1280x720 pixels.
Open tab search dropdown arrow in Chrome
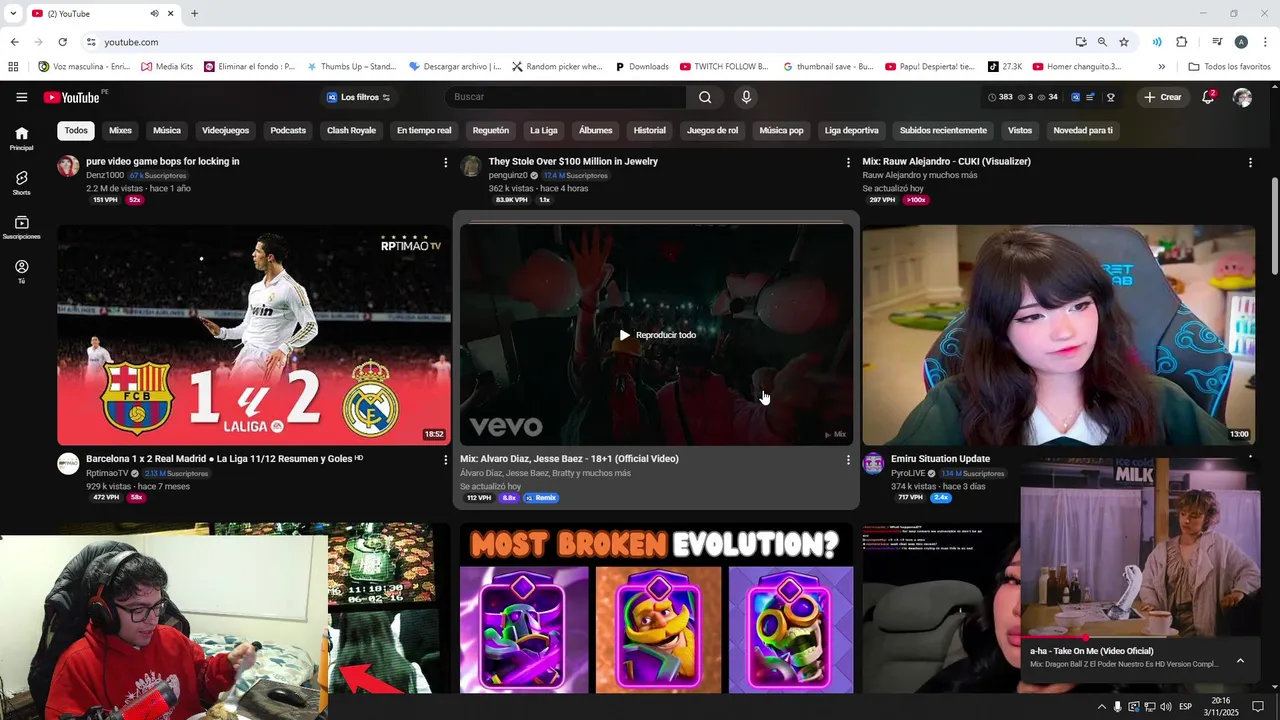[13, 14]
